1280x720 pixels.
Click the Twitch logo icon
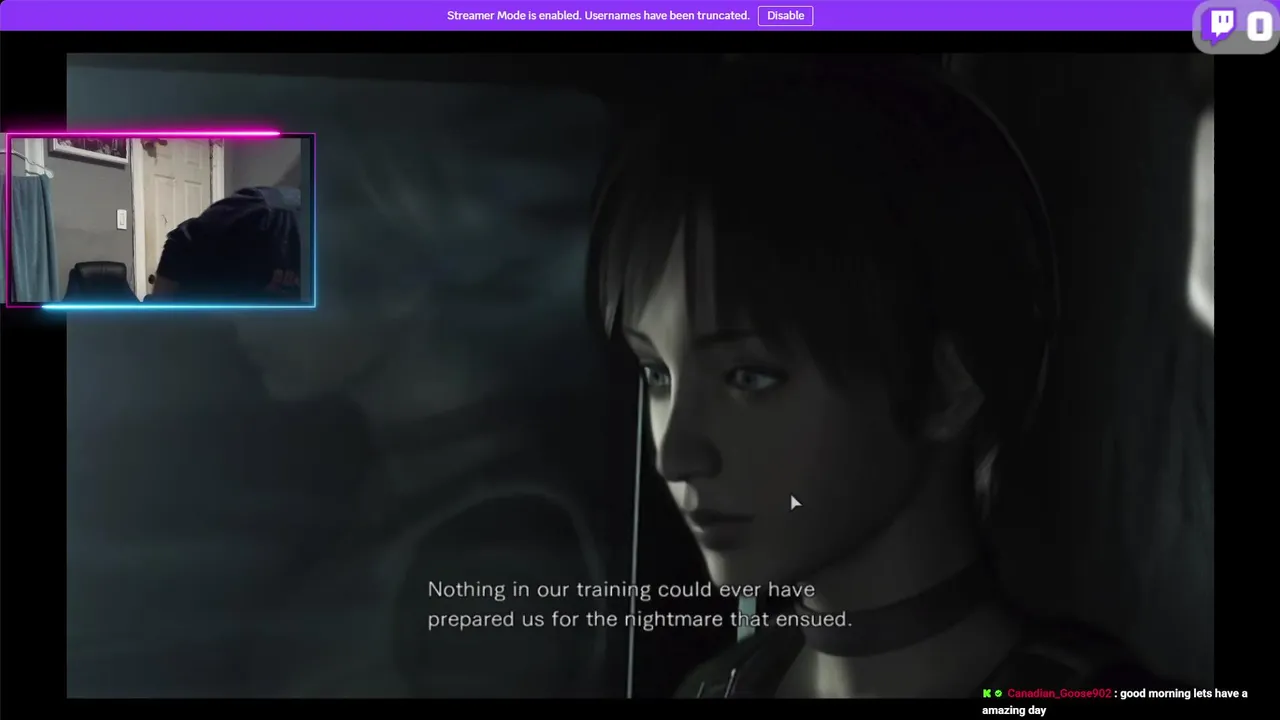[x=1221, y=25]
